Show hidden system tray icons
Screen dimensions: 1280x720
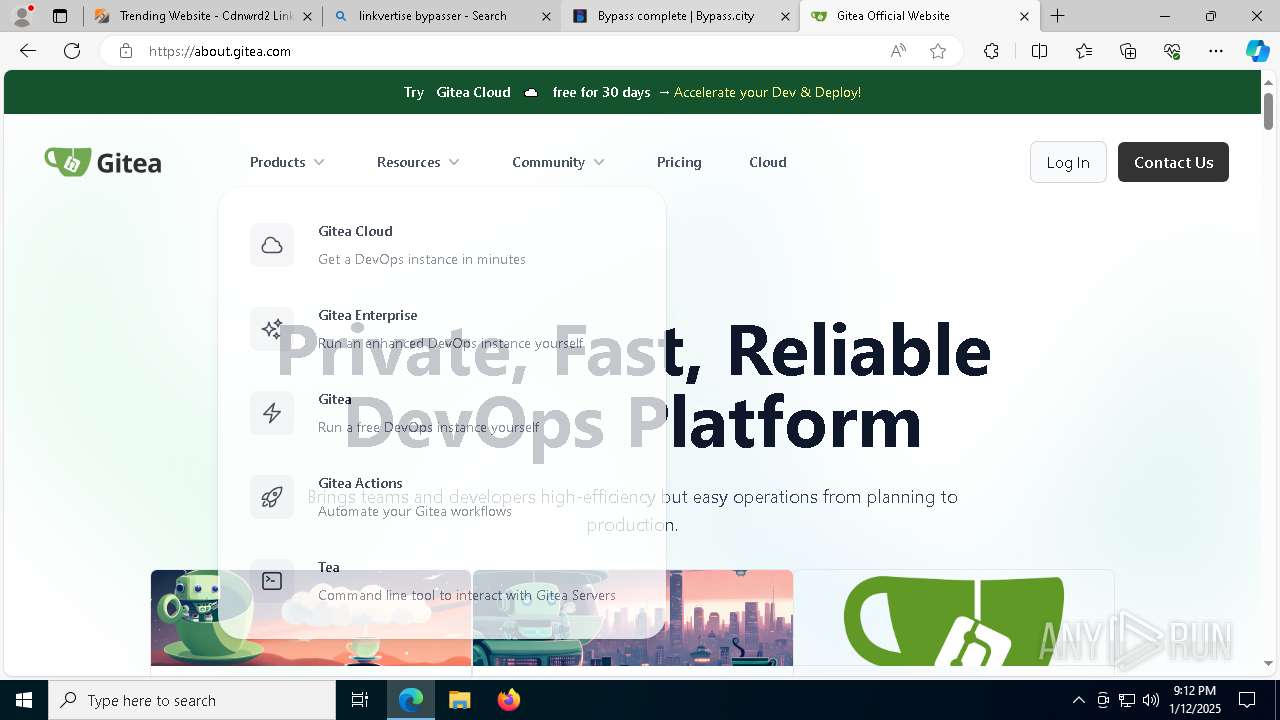click(1078, 700)
